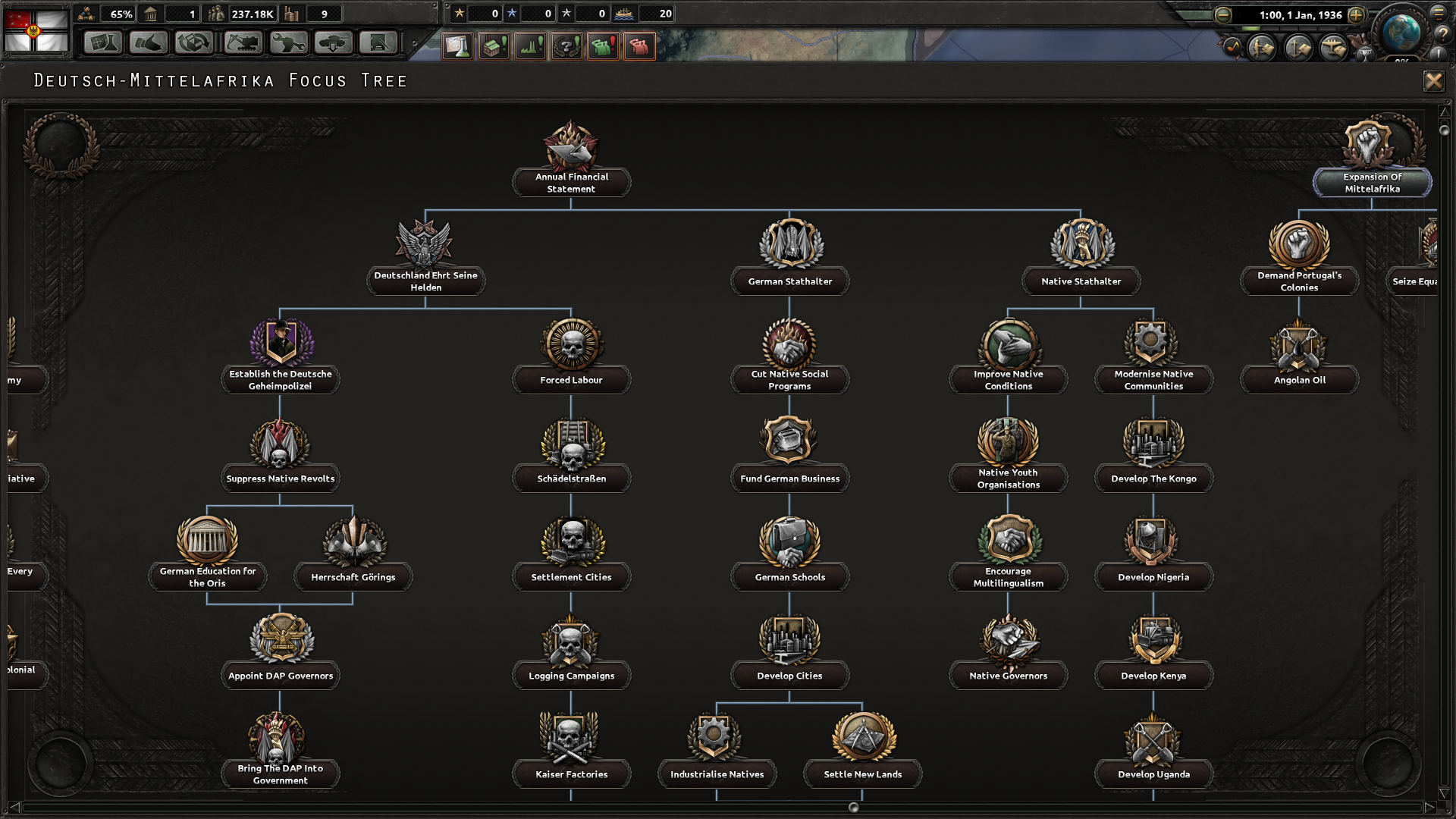
Task: Select Suppress Native Revolts focus
Action: (280, 455)
